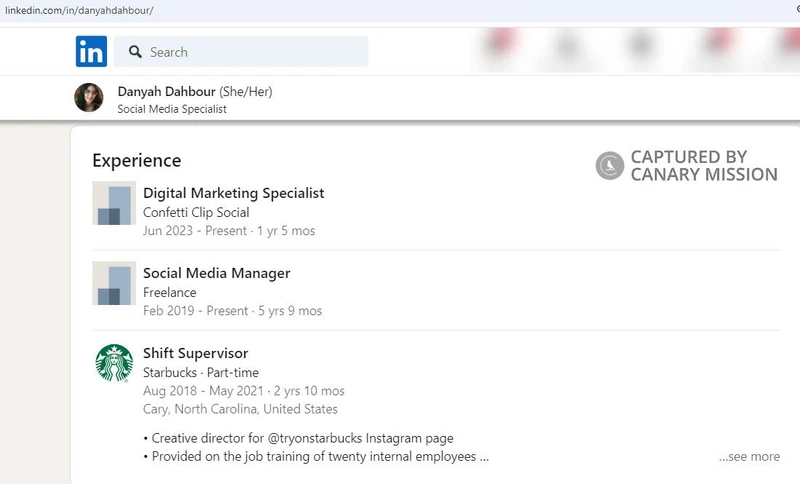The width and height of the screenshot is (800, 484).
Task: Expand description with '...see more'
Action: pos(749,457)
